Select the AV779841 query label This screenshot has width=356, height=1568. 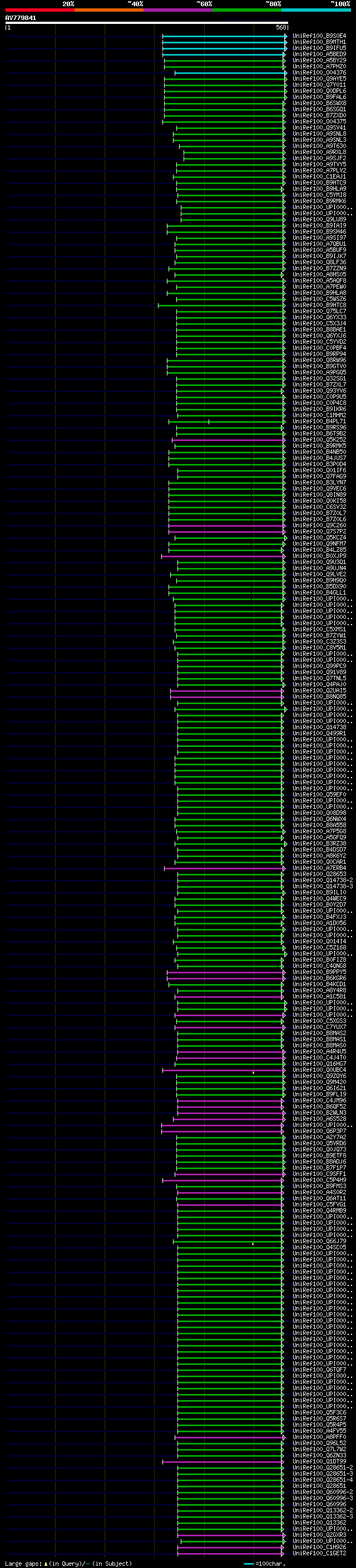(21, 18)
